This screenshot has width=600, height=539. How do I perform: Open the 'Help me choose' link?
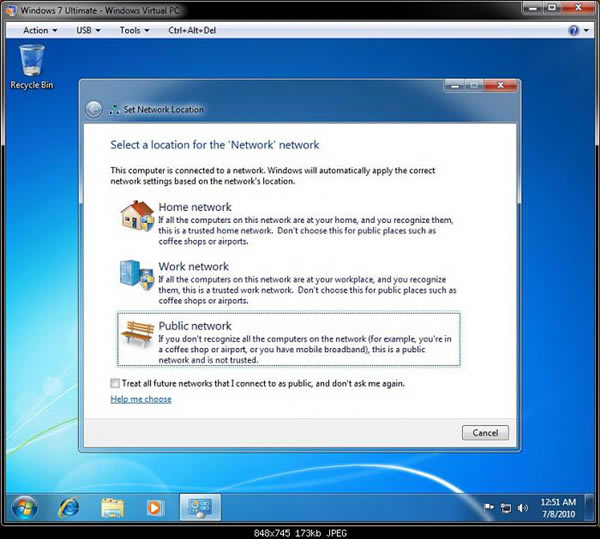(x=141, y=399)
